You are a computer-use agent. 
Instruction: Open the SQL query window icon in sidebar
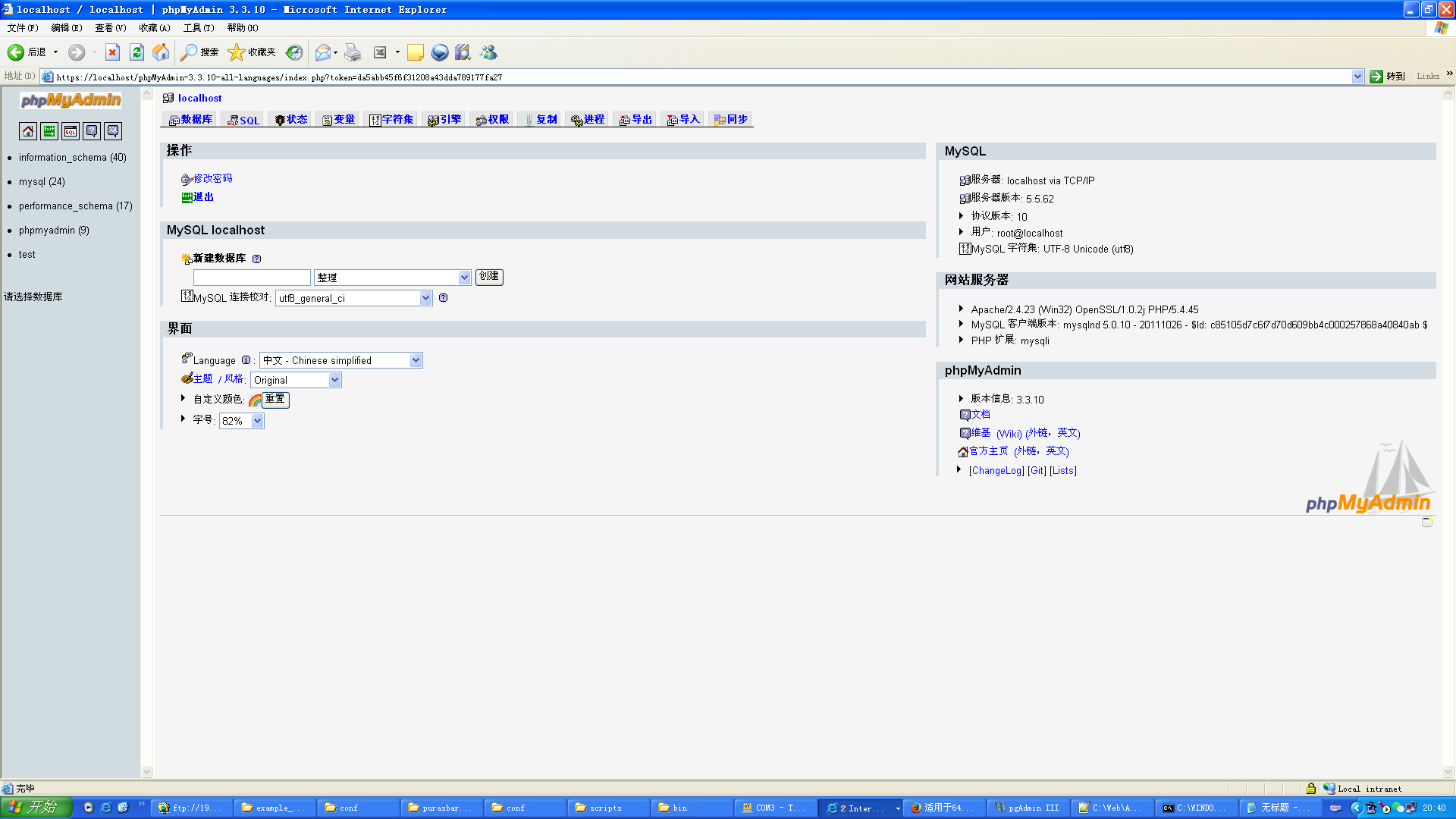pyautogui.click(x=71, y=131)
